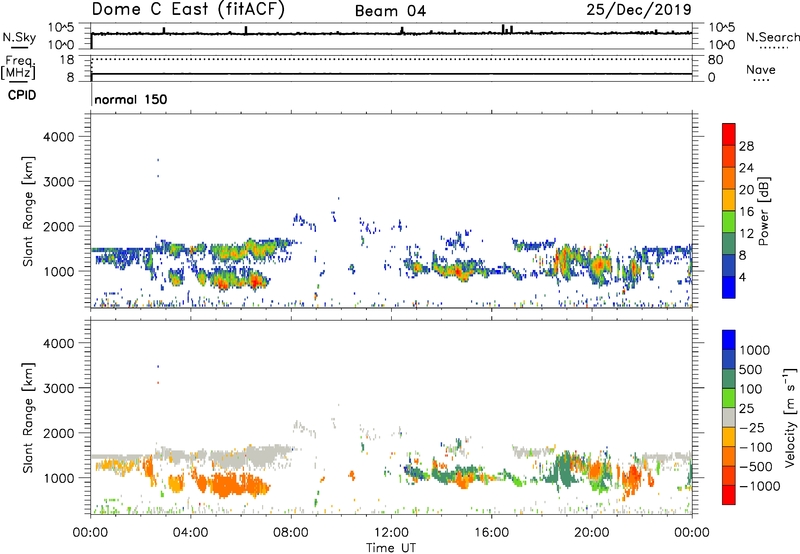Click the '1000' tick in power panel

(x=58, y=271)
